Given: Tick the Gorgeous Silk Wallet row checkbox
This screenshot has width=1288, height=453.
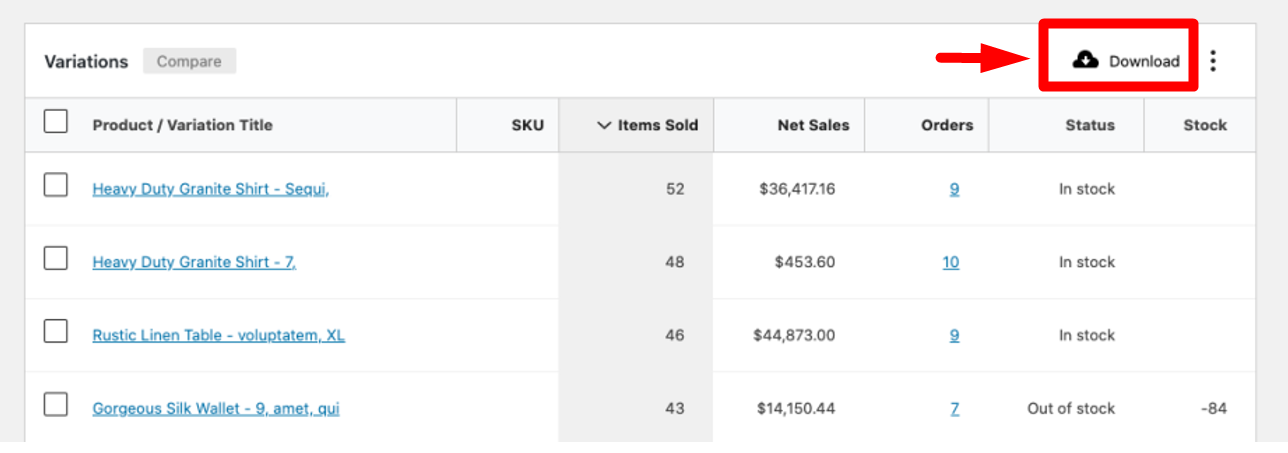Looking at the screenshot, I should coord(56,404).
